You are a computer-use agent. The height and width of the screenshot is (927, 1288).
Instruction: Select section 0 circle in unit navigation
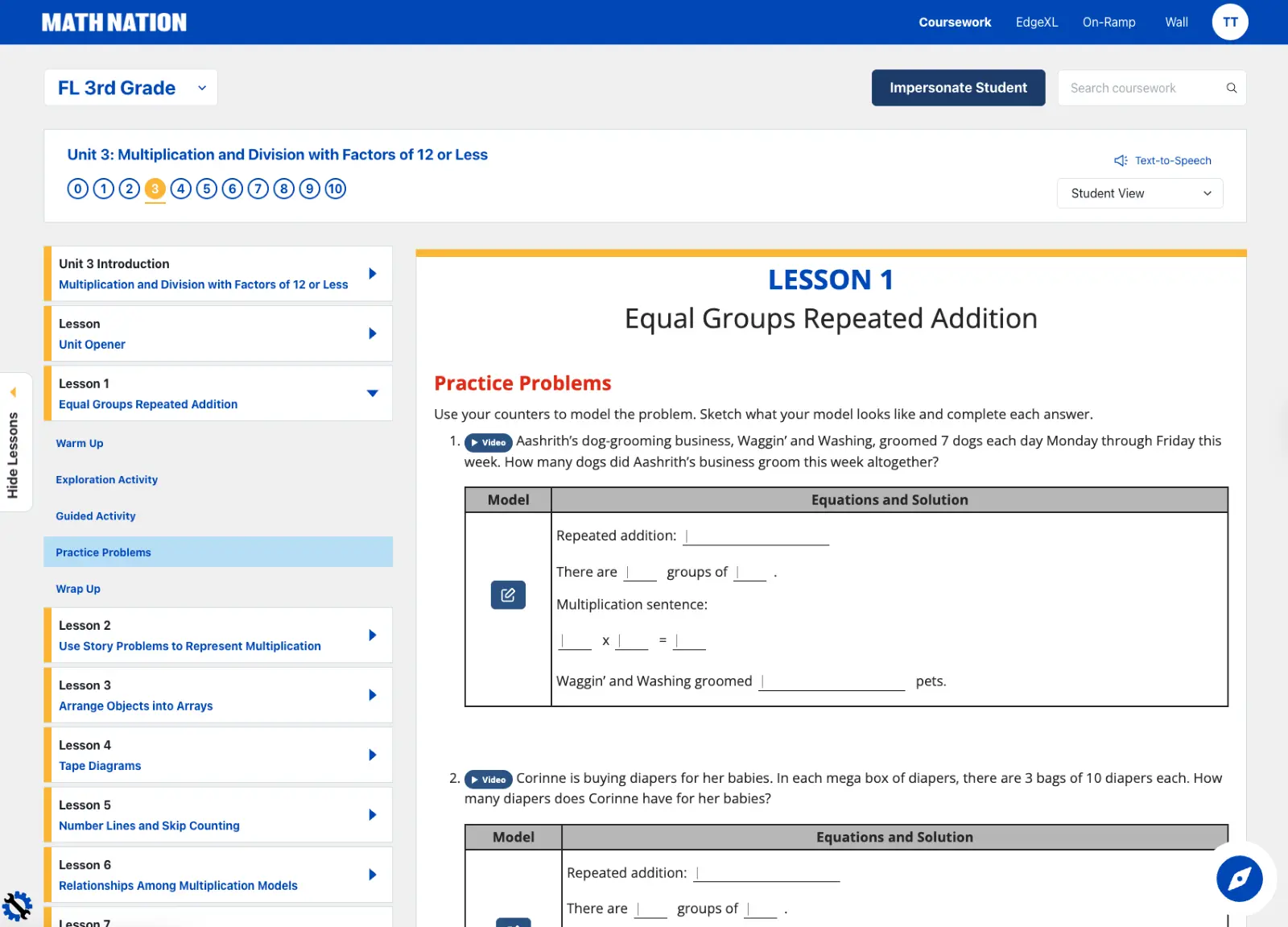78,188
